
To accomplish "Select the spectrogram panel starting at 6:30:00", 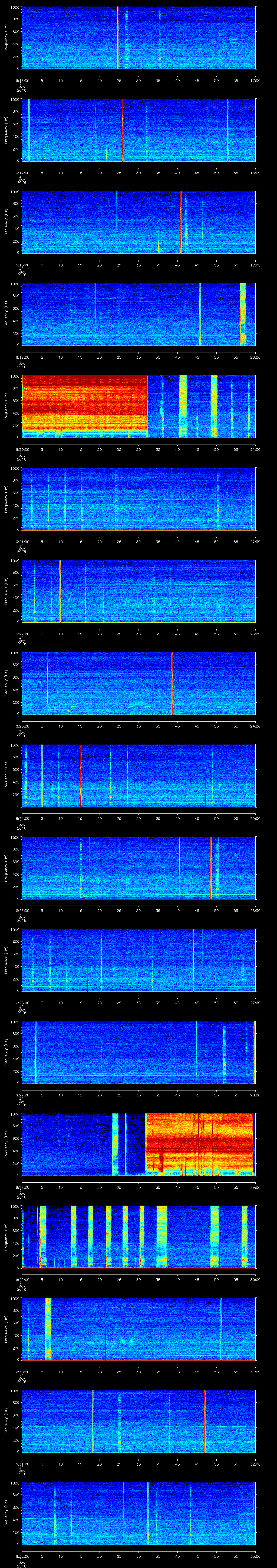I will [138, 1329].
